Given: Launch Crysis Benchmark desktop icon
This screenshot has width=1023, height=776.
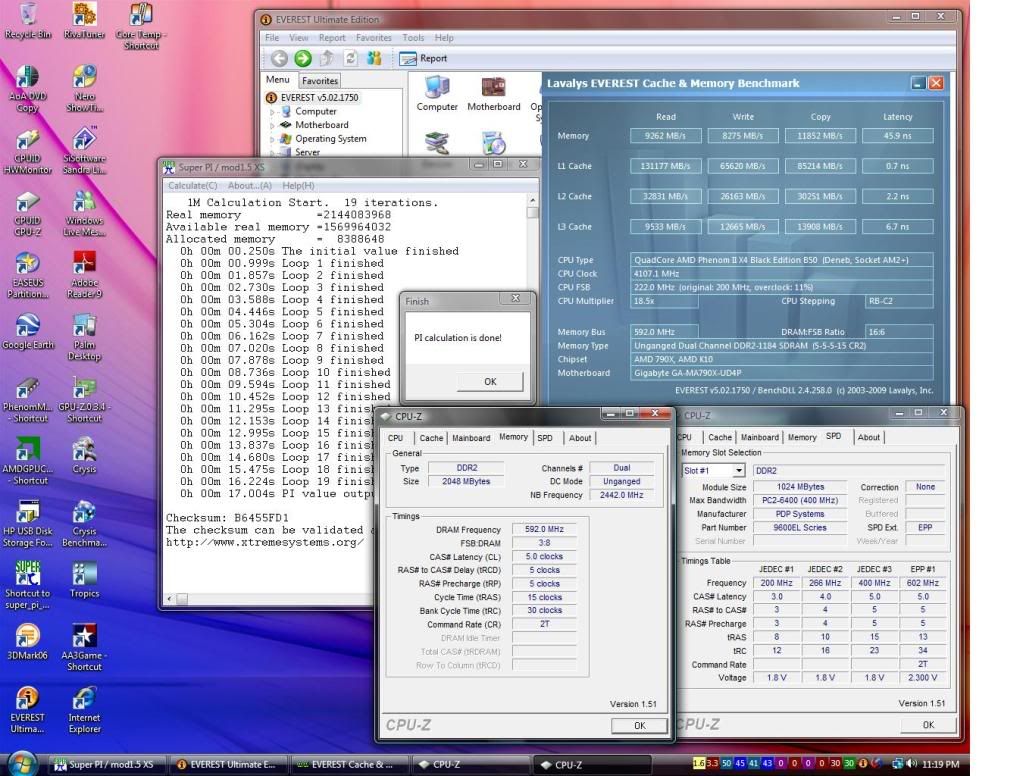Looking at the screenshot, I should [84, 523].
